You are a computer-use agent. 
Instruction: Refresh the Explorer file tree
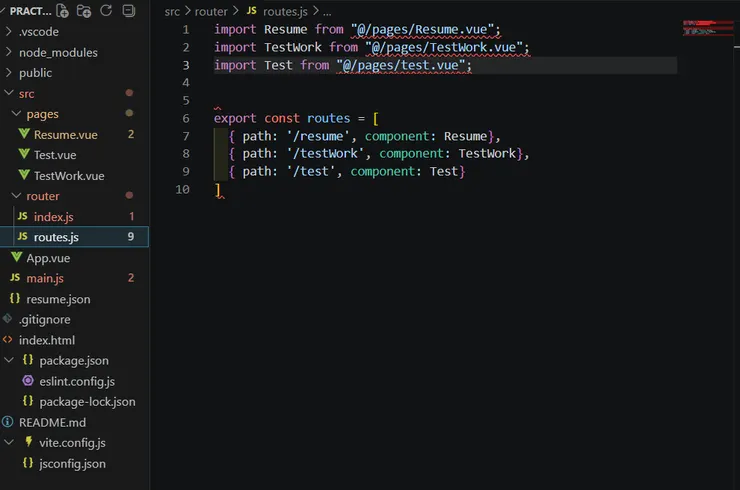point(107,11)
